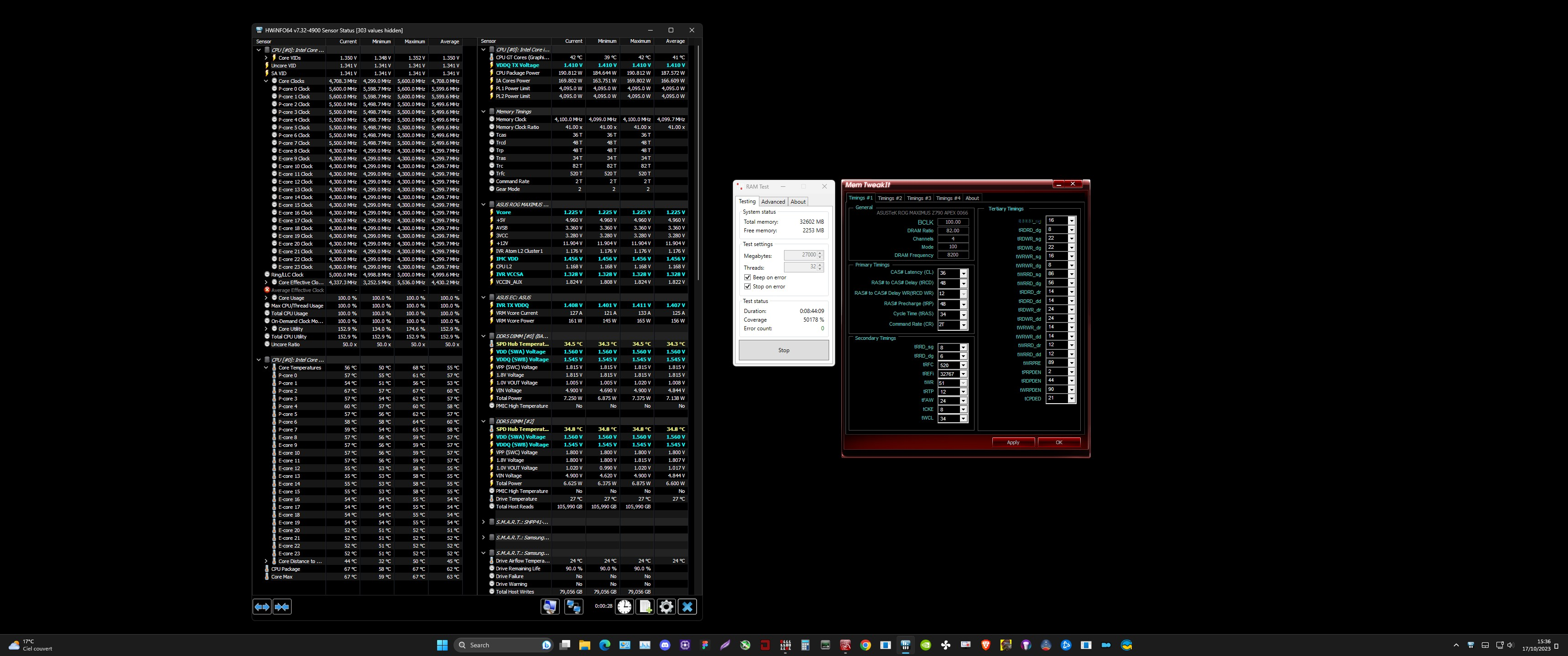The height and width of the screenshot is (656, 1568).
Task: Click the Apply button in Mem TweakIt
Action: point(1013,442)
